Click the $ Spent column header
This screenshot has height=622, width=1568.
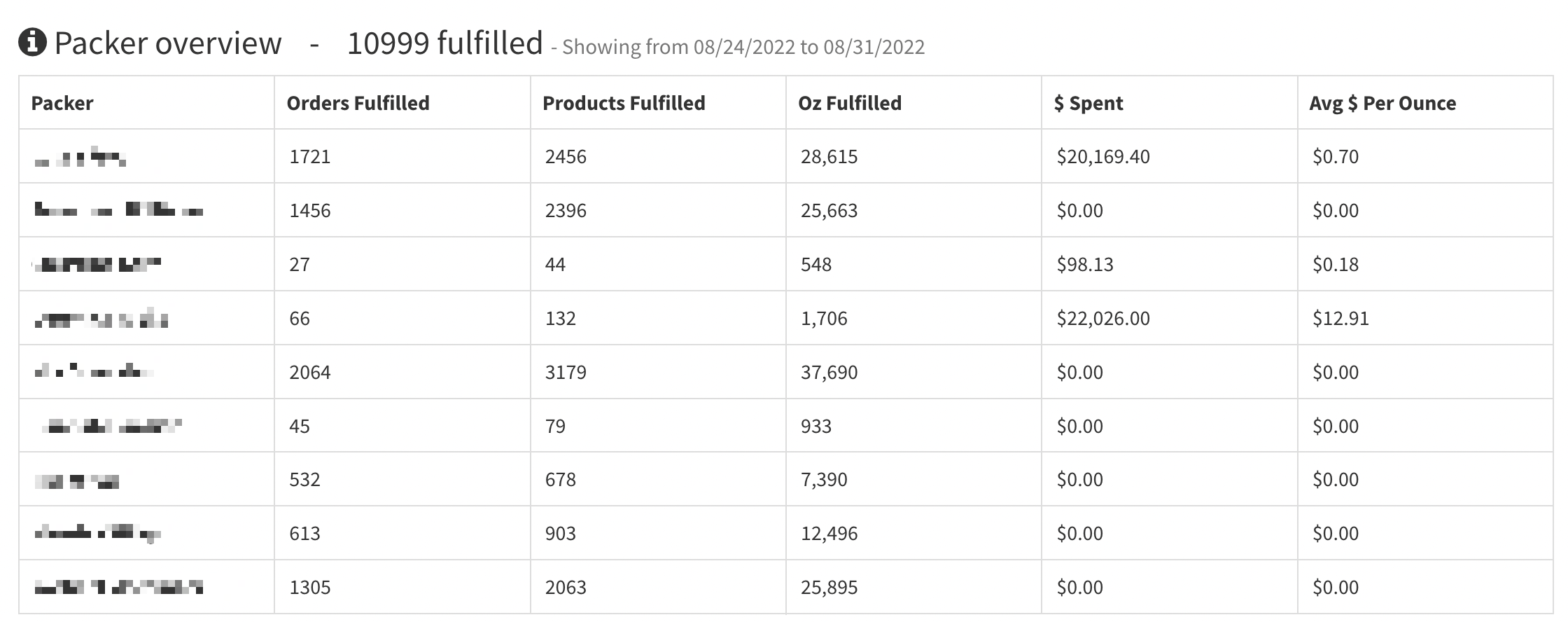1088,103
